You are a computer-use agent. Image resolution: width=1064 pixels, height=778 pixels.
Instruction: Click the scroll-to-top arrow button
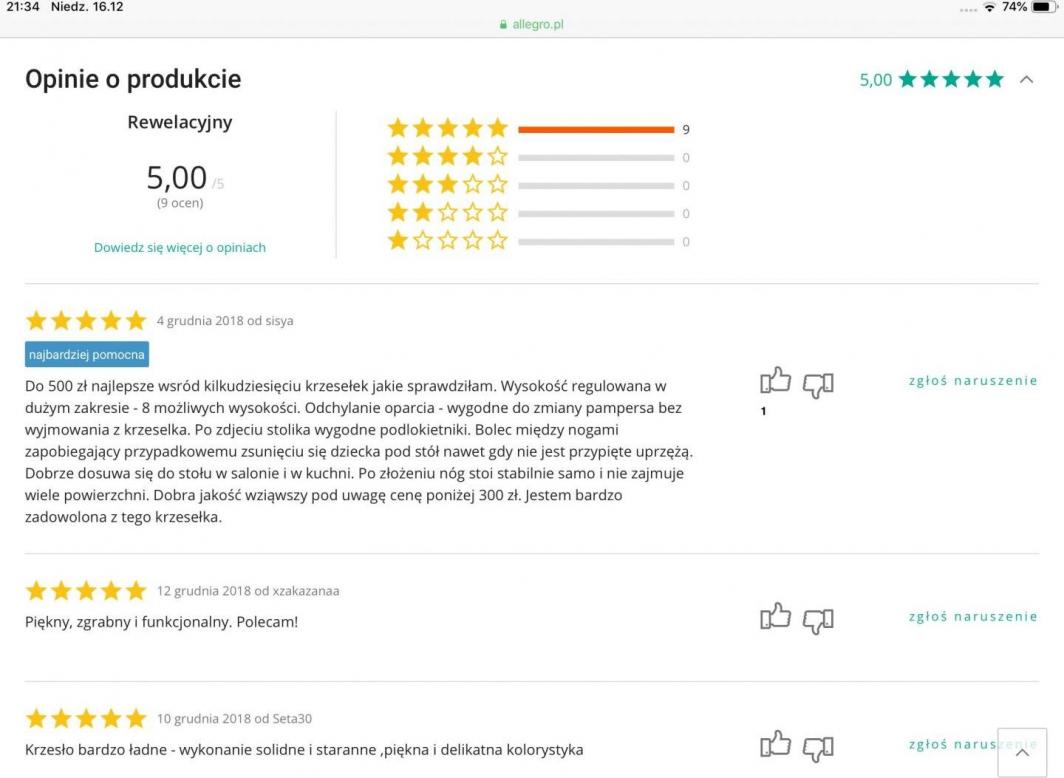pos(1022,753)
